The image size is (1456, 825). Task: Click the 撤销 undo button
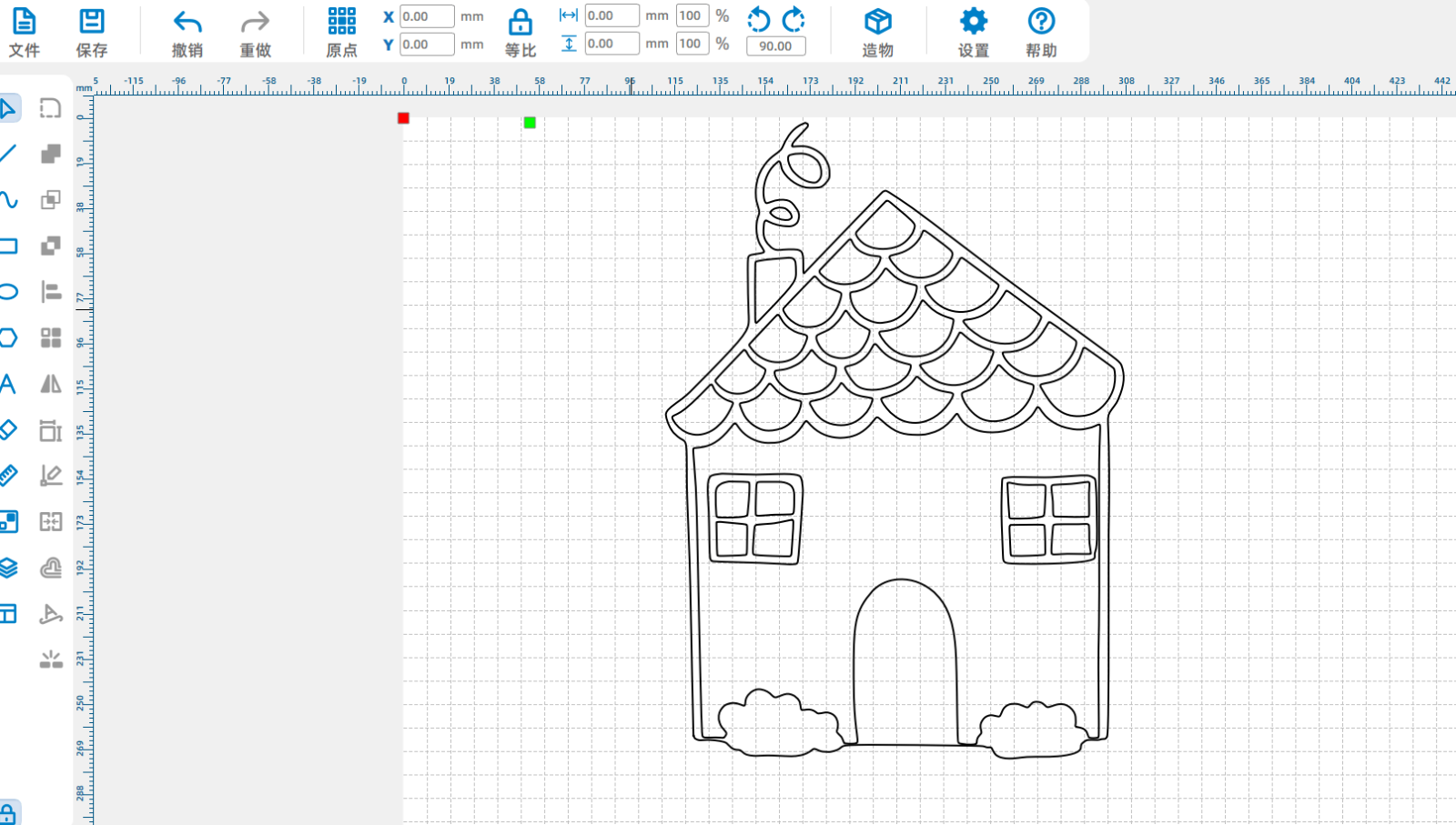coord(187,32)
